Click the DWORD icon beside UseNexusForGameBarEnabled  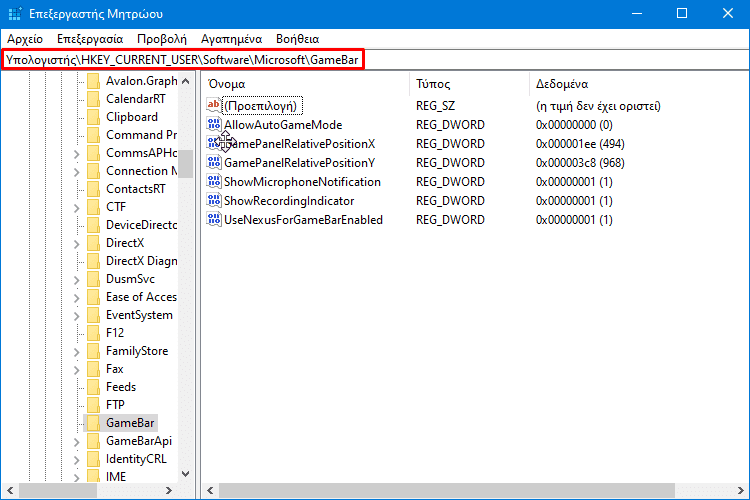[x=213, y=220]
